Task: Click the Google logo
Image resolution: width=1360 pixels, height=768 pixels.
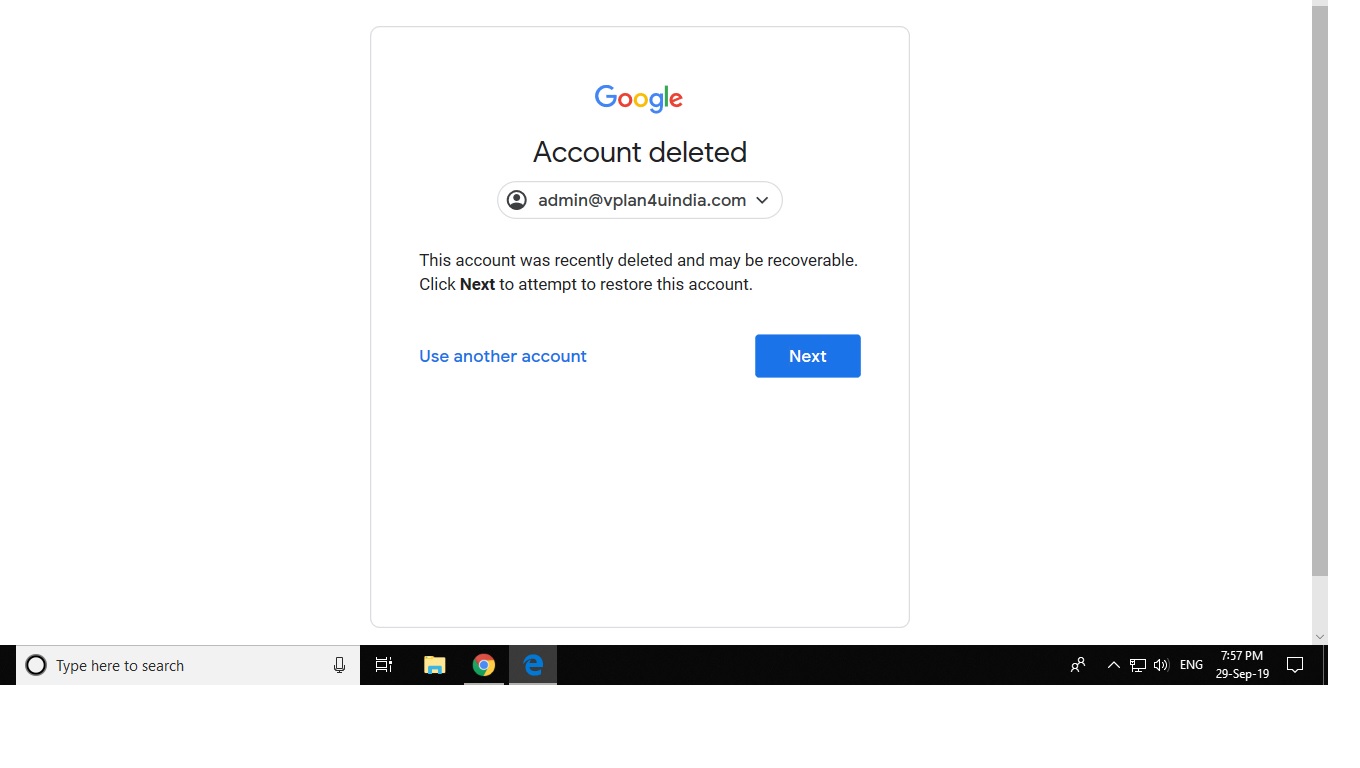Action: (639, 98)
